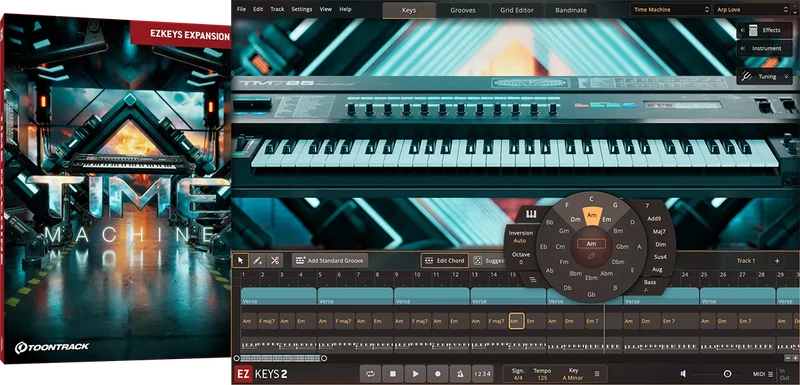Switch to the Bandmate tab
800x385 pixels.
point(572,10)
